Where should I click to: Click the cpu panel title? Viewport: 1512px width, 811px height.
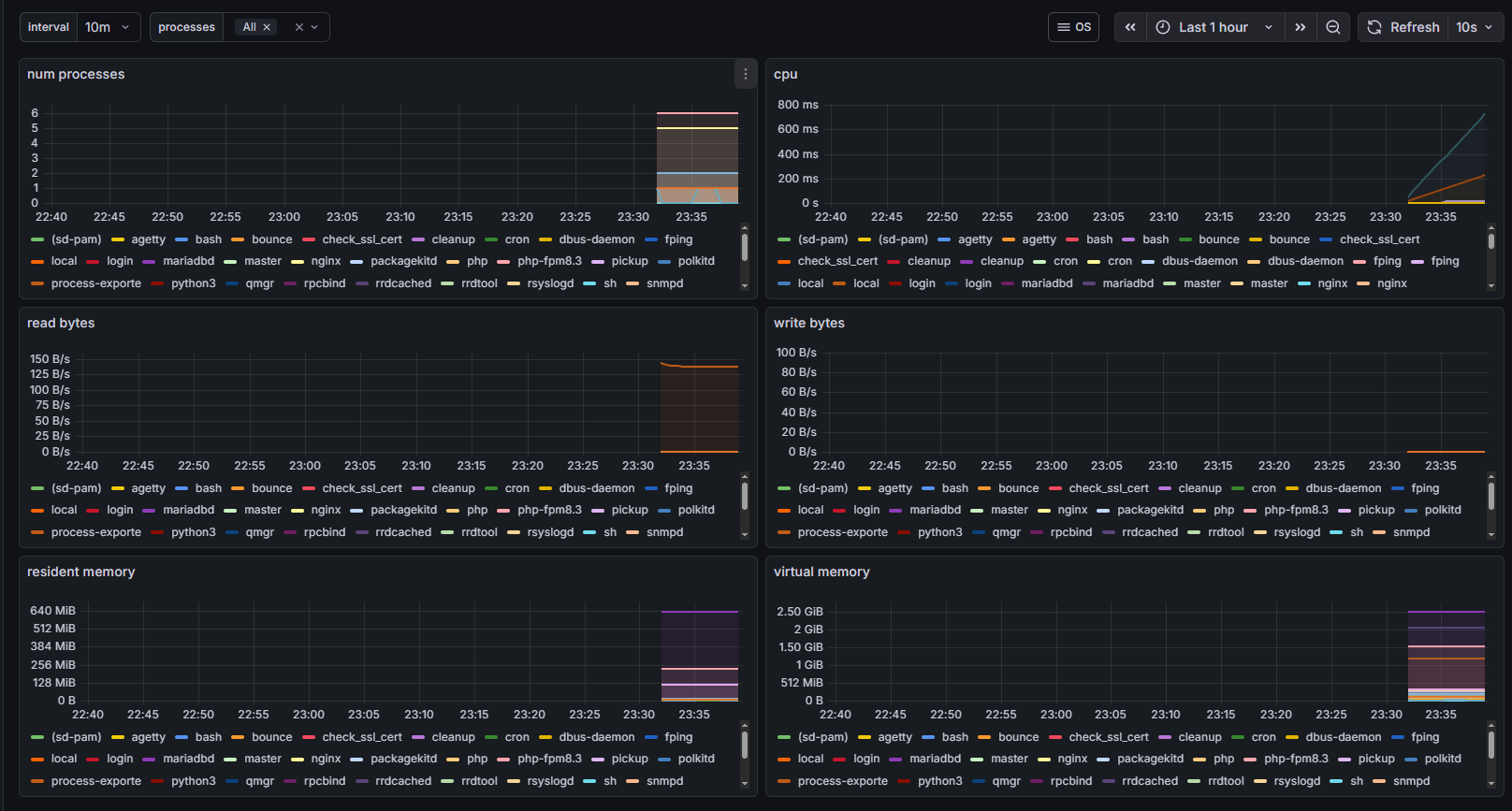click(785, 74)
